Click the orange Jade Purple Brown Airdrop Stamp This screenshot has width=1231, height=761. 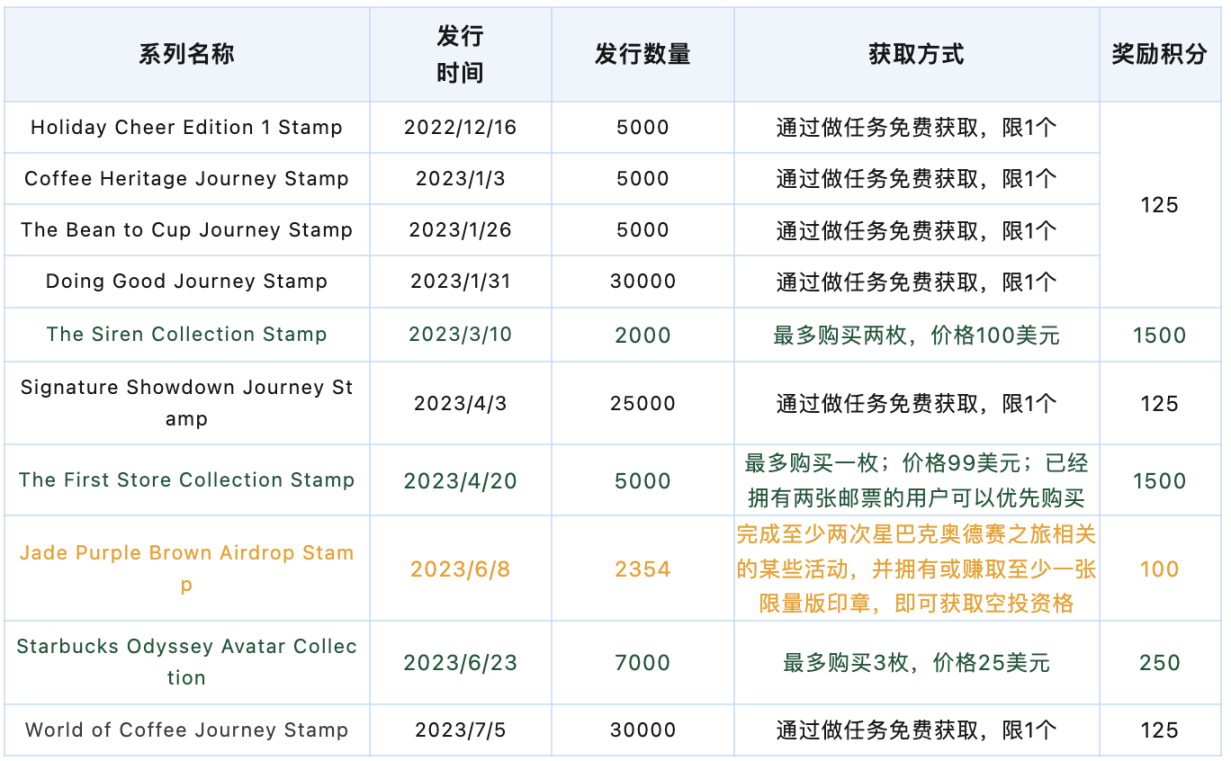(x=186, y=568)
